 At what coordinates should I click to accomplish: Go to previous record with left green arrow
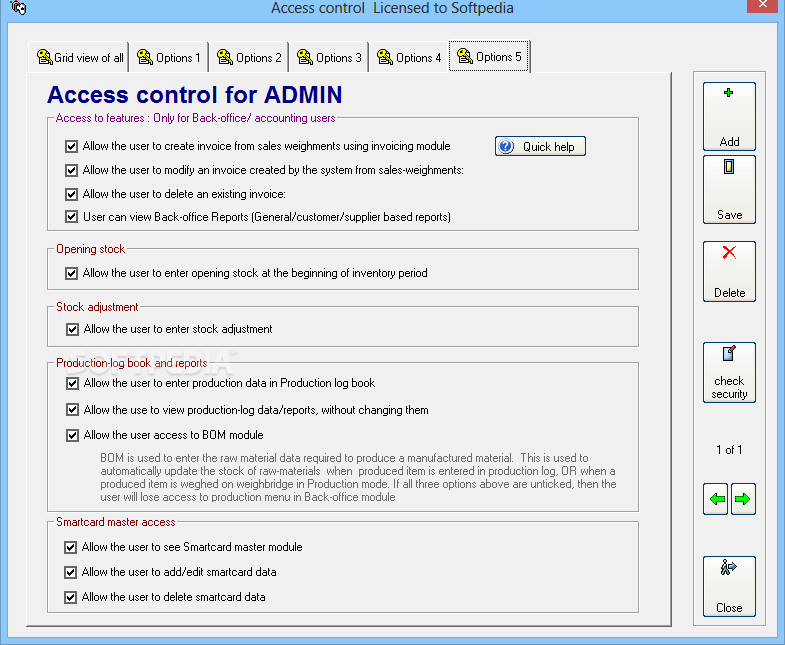pyautogui.click(x=716, y=499)
